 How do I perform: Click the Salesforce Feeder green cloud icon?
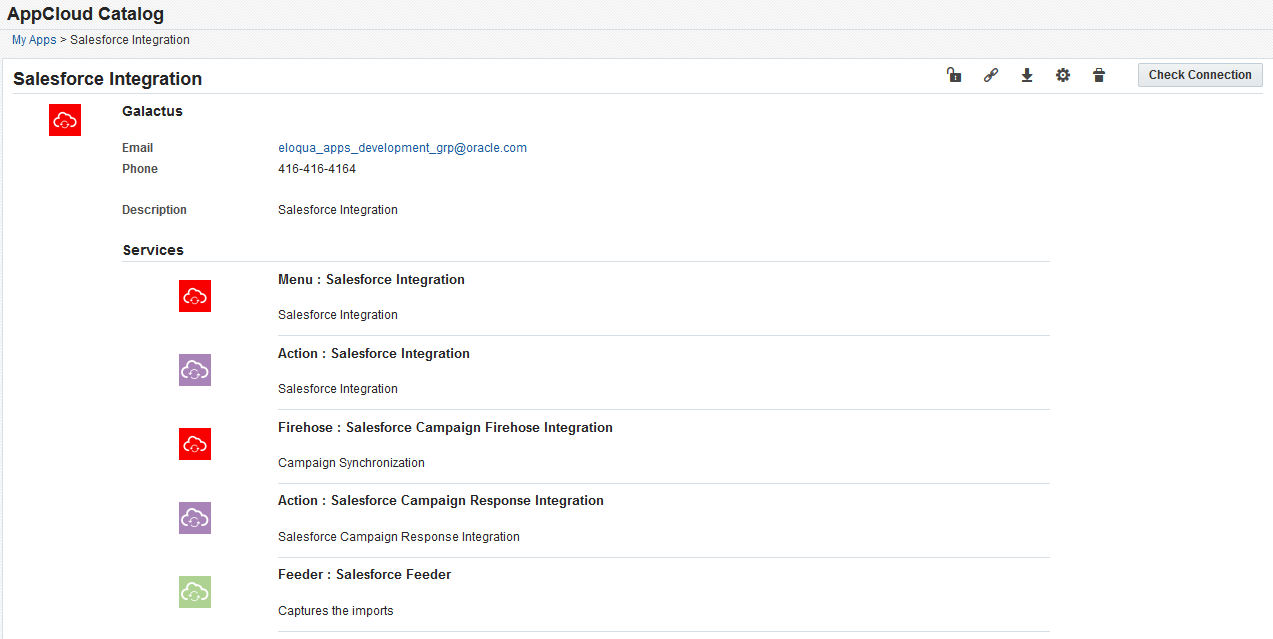pos(195,592)
